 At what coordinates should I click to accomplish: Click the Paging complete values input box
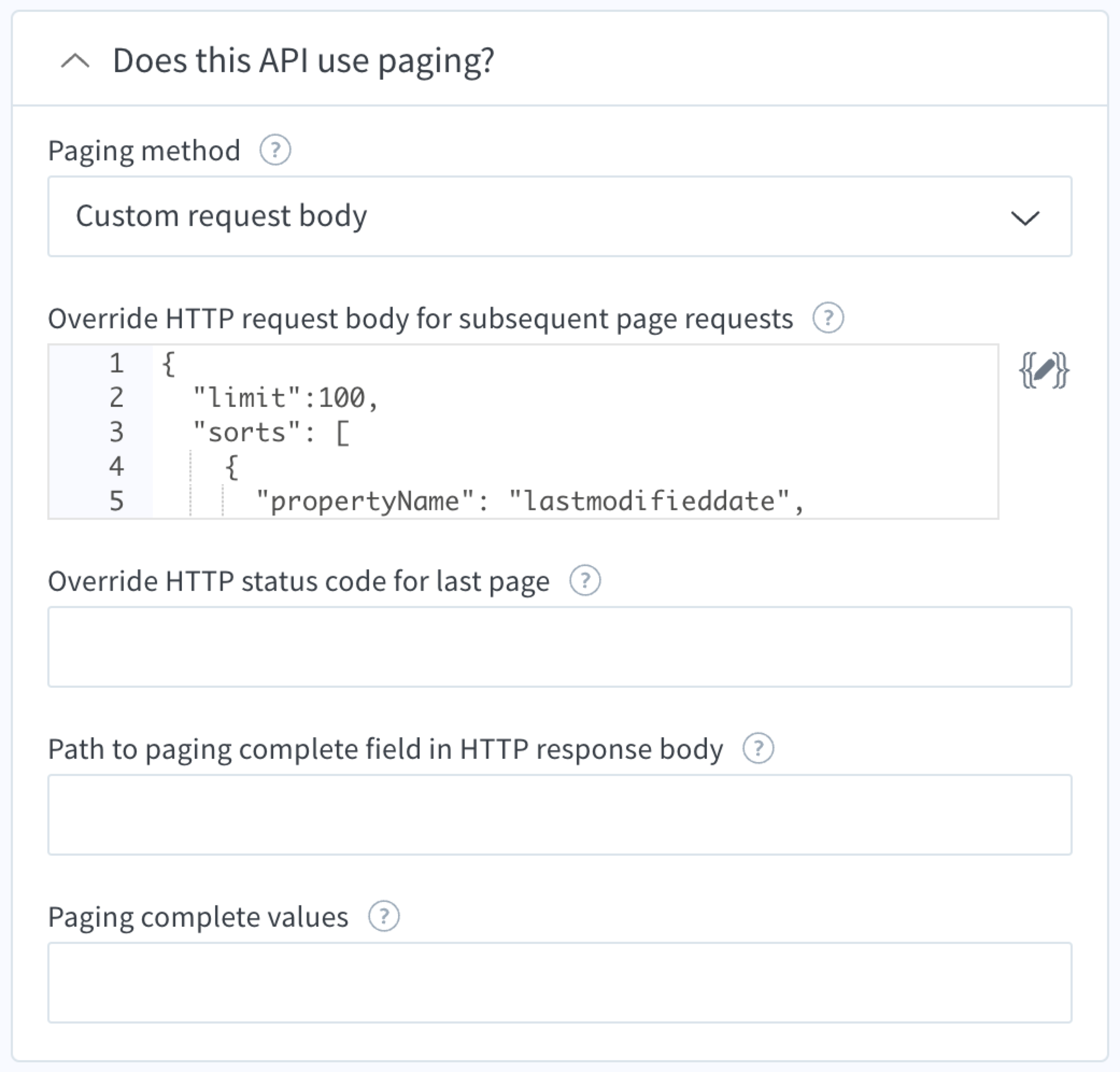[559, 983]
